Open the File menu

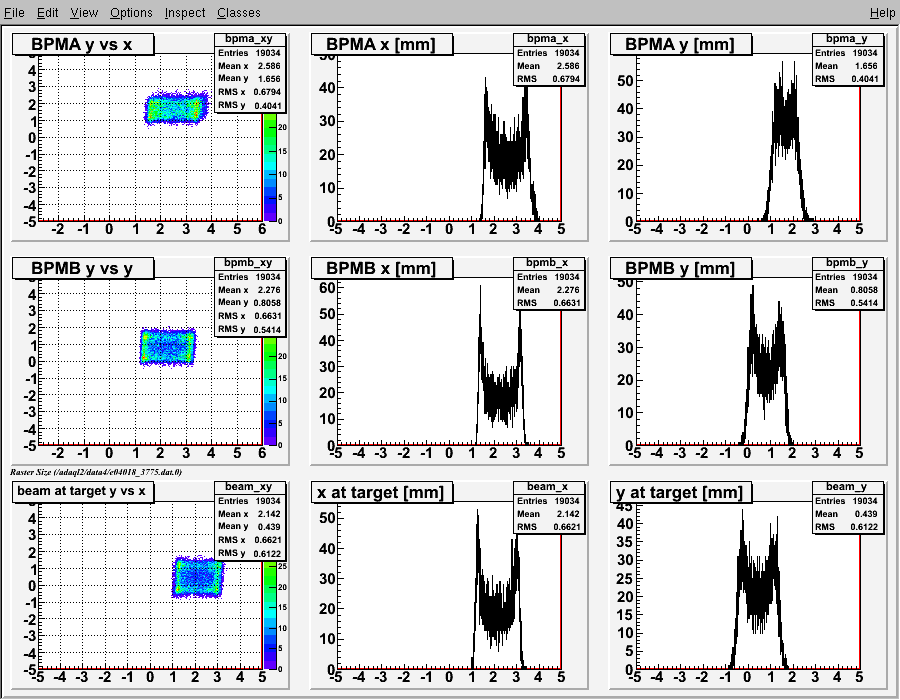(x=14, y=13)
